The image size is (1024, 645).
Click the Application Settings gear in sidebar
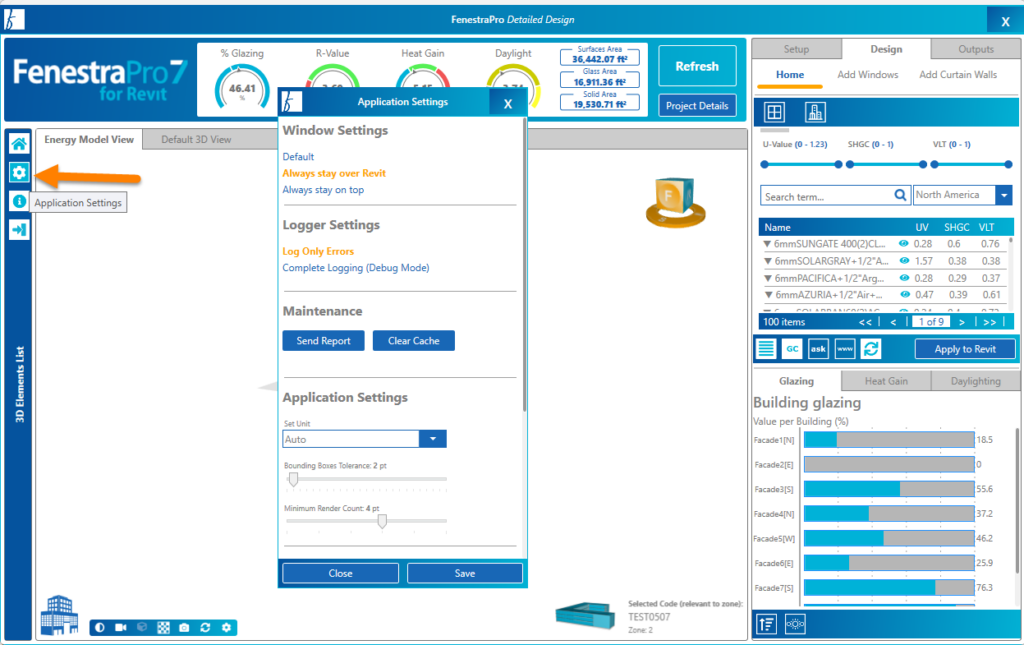pyautogui.click(x=19, y=172)
